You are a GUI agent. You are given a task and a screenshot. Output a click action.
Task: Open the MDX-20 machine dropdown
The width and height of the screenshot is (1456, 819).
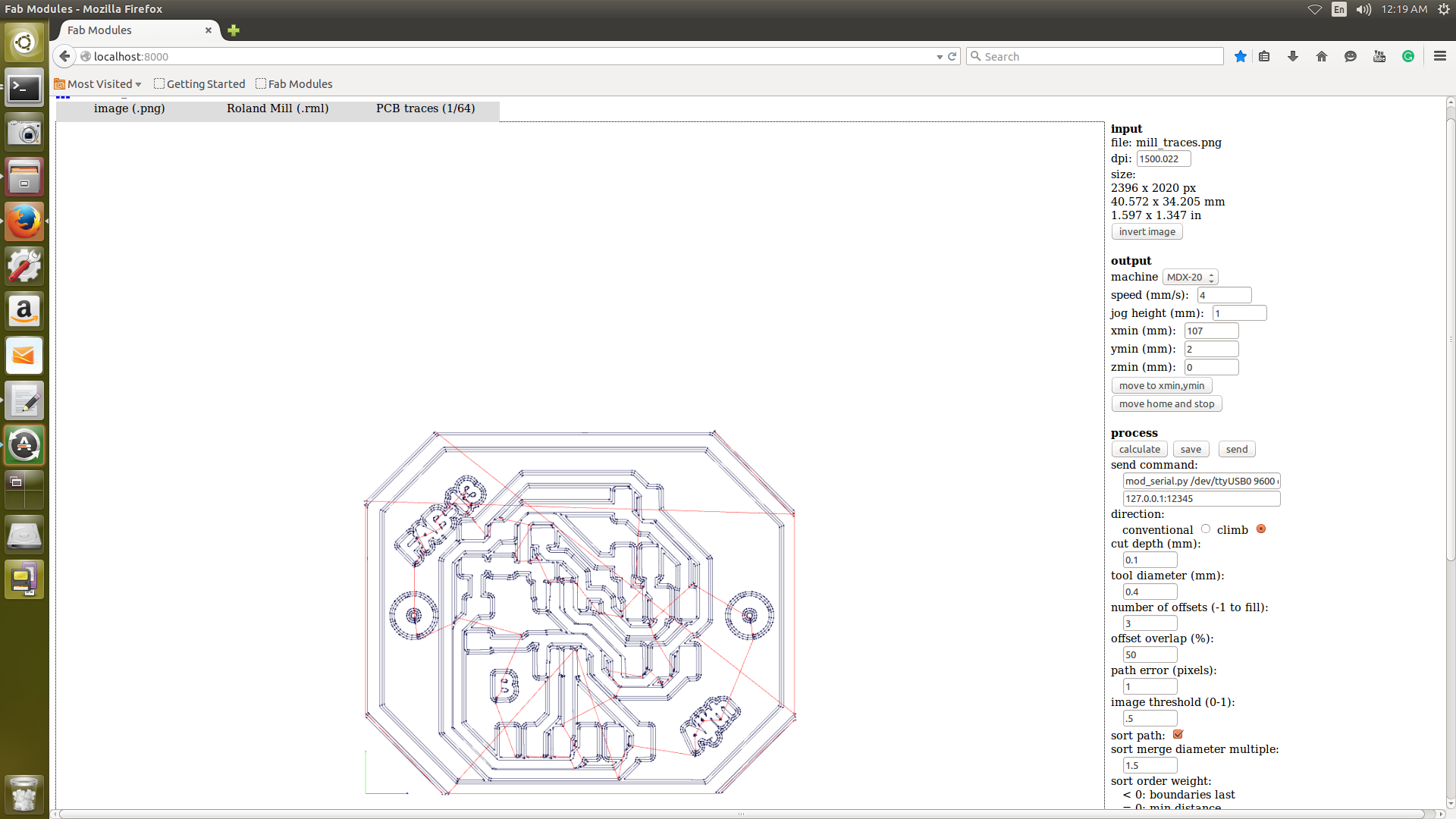coord(1189,276)
